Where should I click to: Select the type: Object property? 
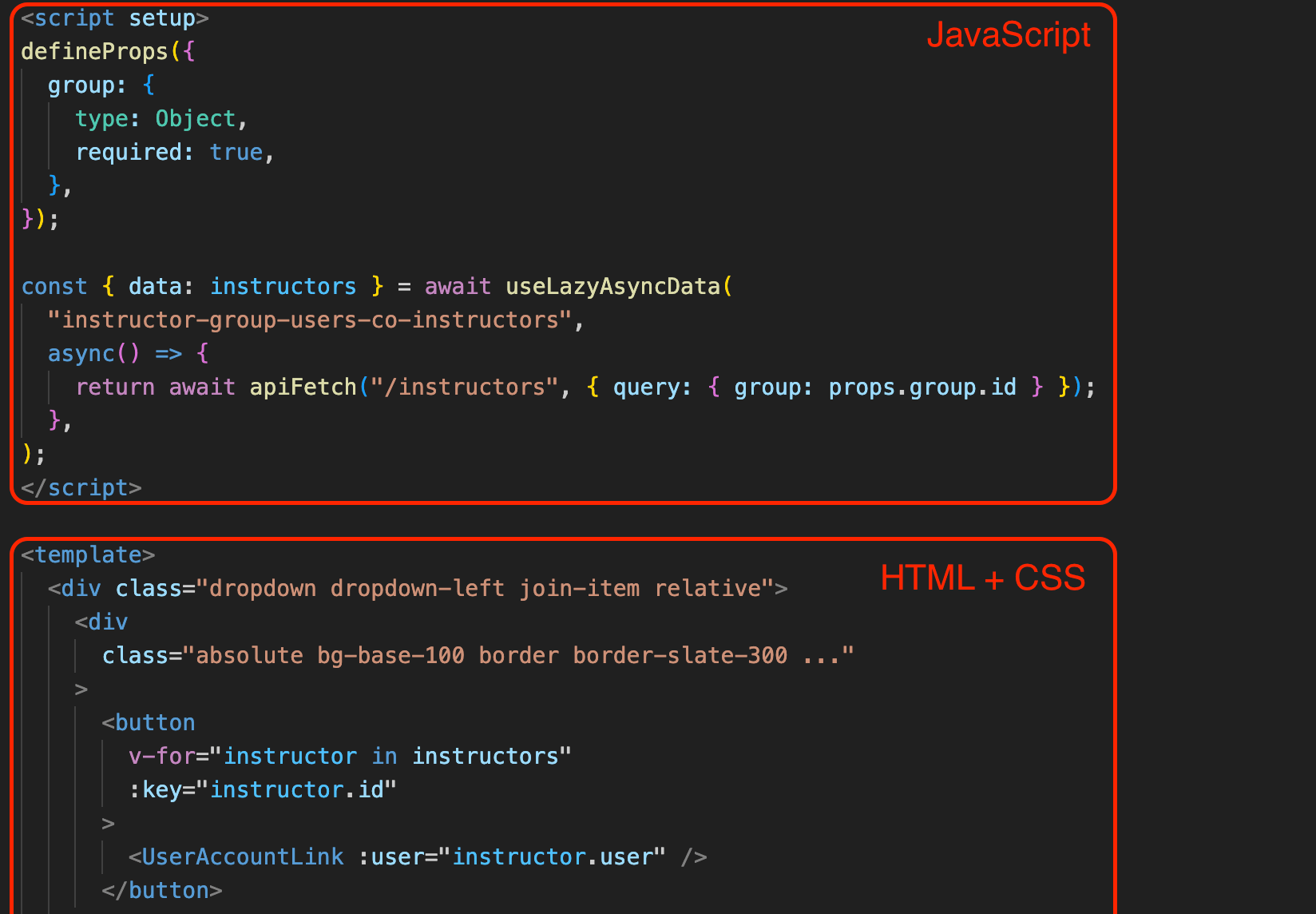click(x=160, y=118)
